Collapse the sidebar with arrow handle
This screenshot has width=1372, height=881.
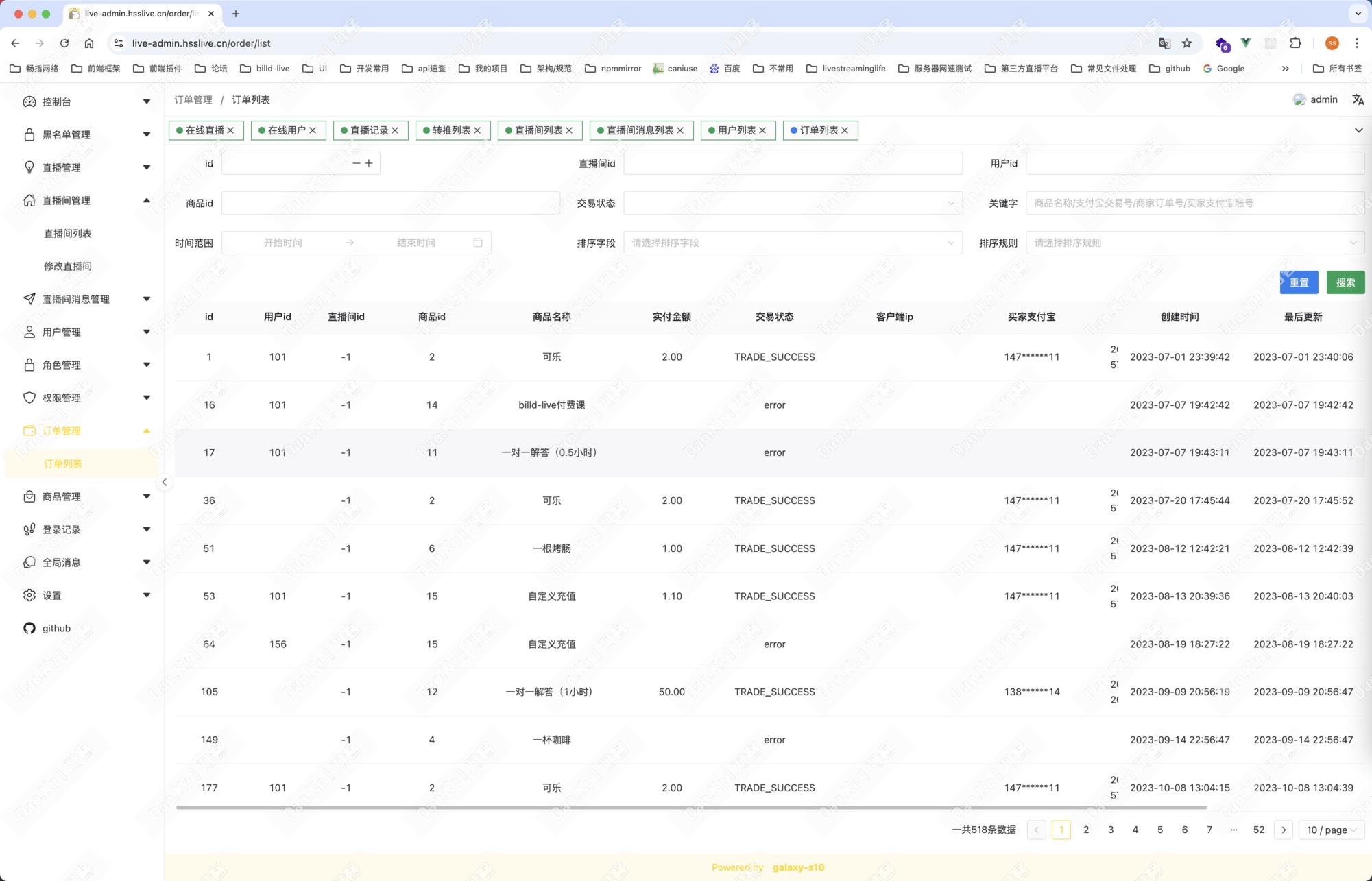click(165, 482)
